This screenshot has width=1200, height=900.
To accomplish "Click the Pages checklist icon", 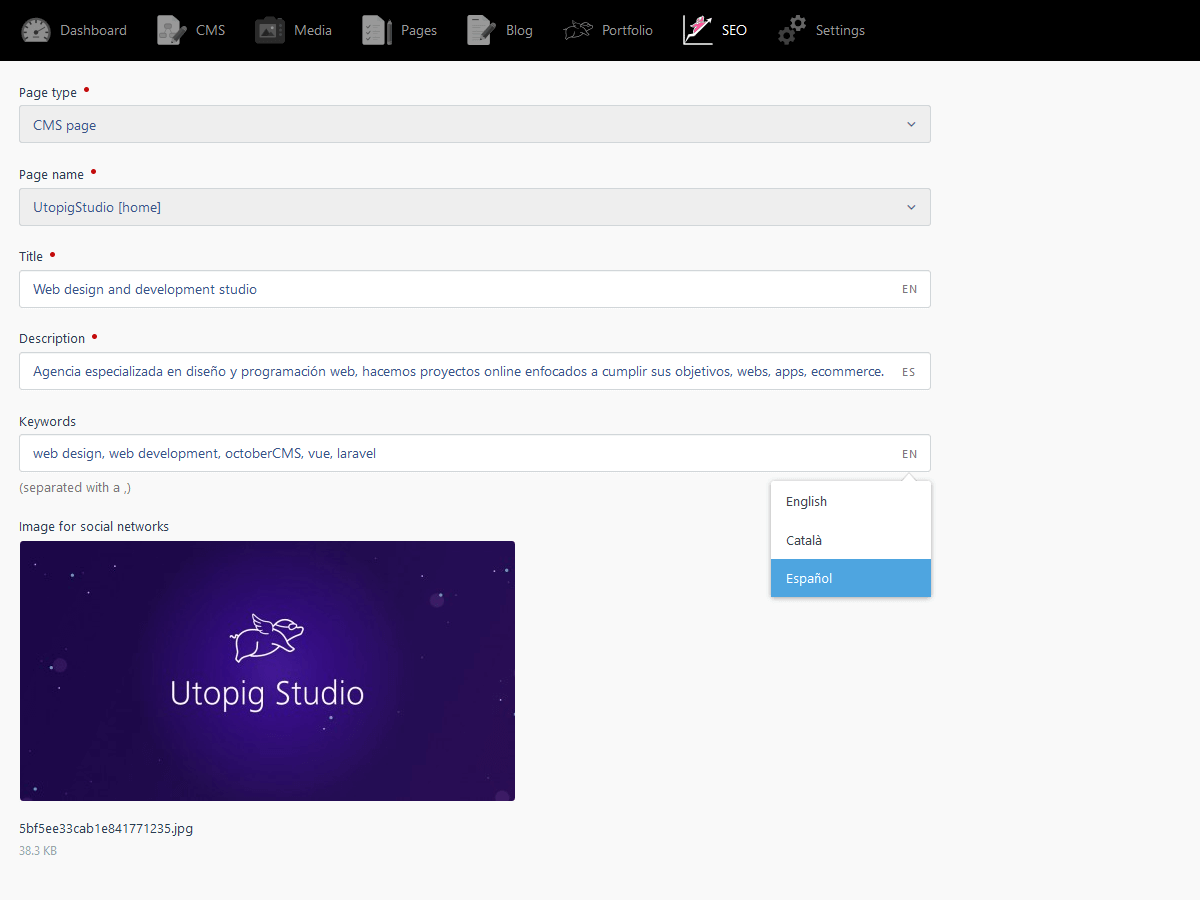I will point(377,30).
